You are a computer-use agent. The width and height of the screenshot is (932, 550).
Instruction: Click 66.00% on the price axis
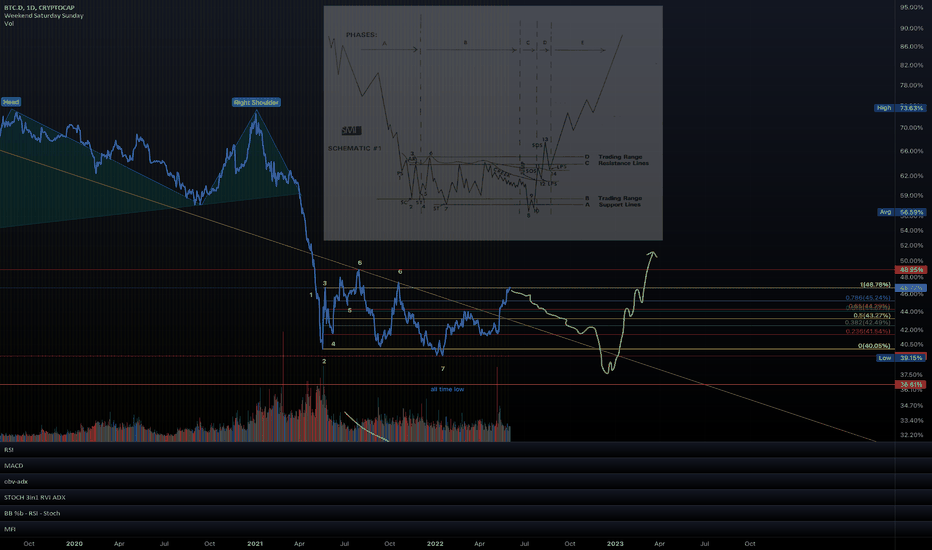tap(911, 150)
